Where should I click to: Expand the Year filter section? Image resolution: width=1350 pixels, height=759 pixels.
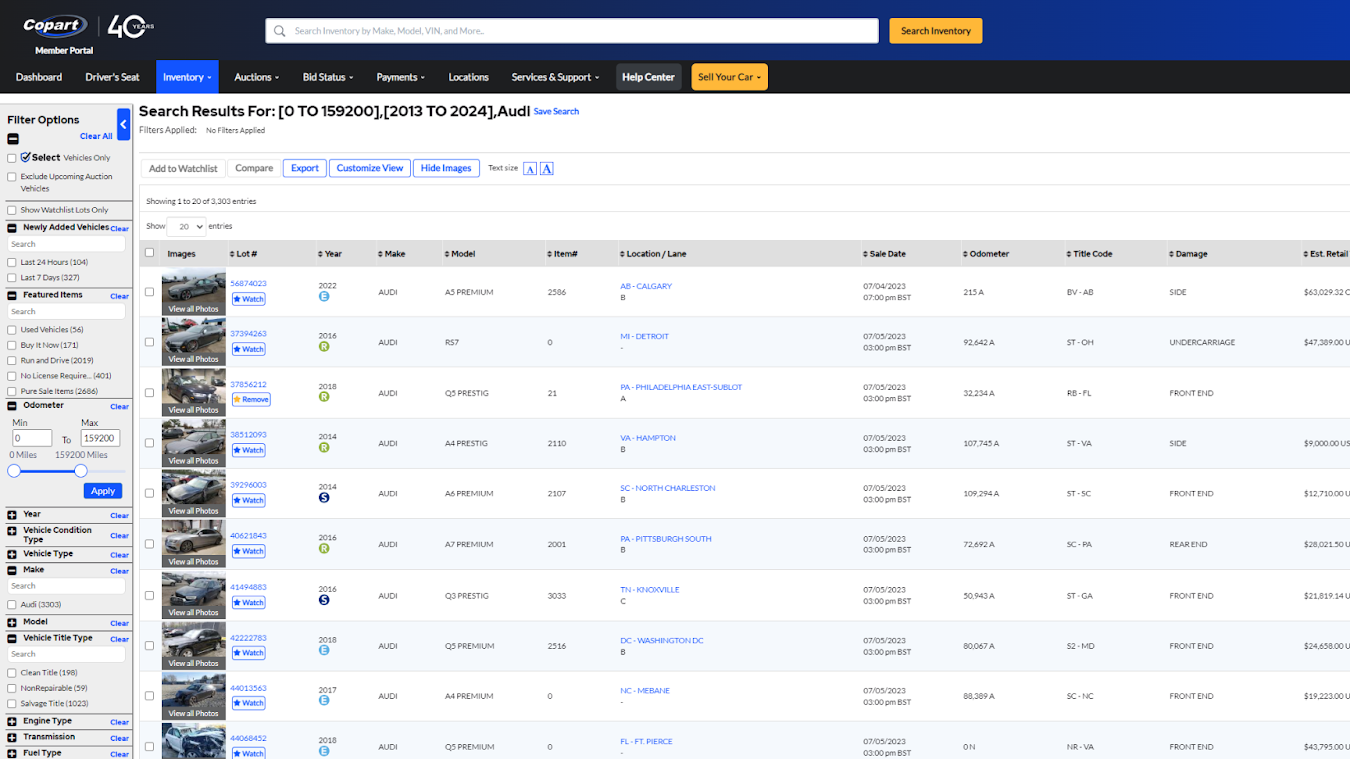[x=12, y=515]
